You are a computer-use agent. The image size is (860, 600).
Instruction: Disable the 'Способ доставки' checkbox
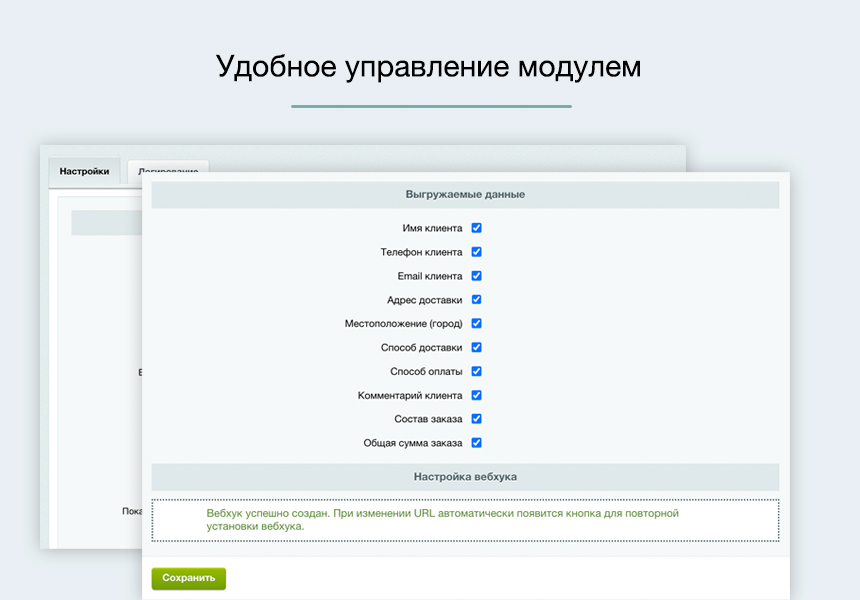[x=477, y=347]
